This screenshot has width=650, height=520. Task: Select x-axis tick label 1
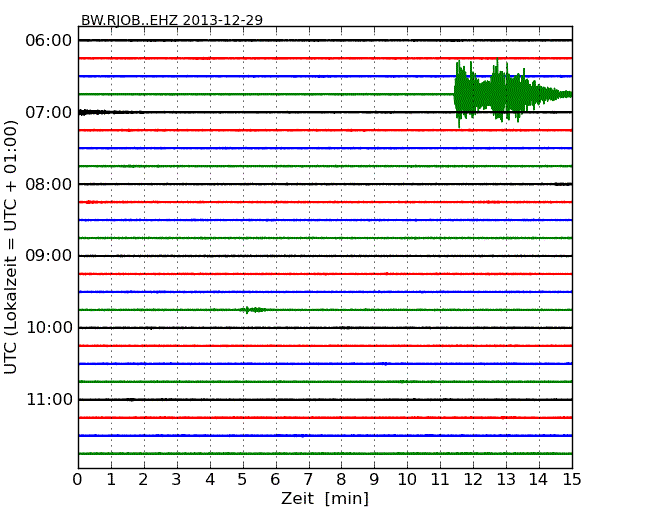111,480
